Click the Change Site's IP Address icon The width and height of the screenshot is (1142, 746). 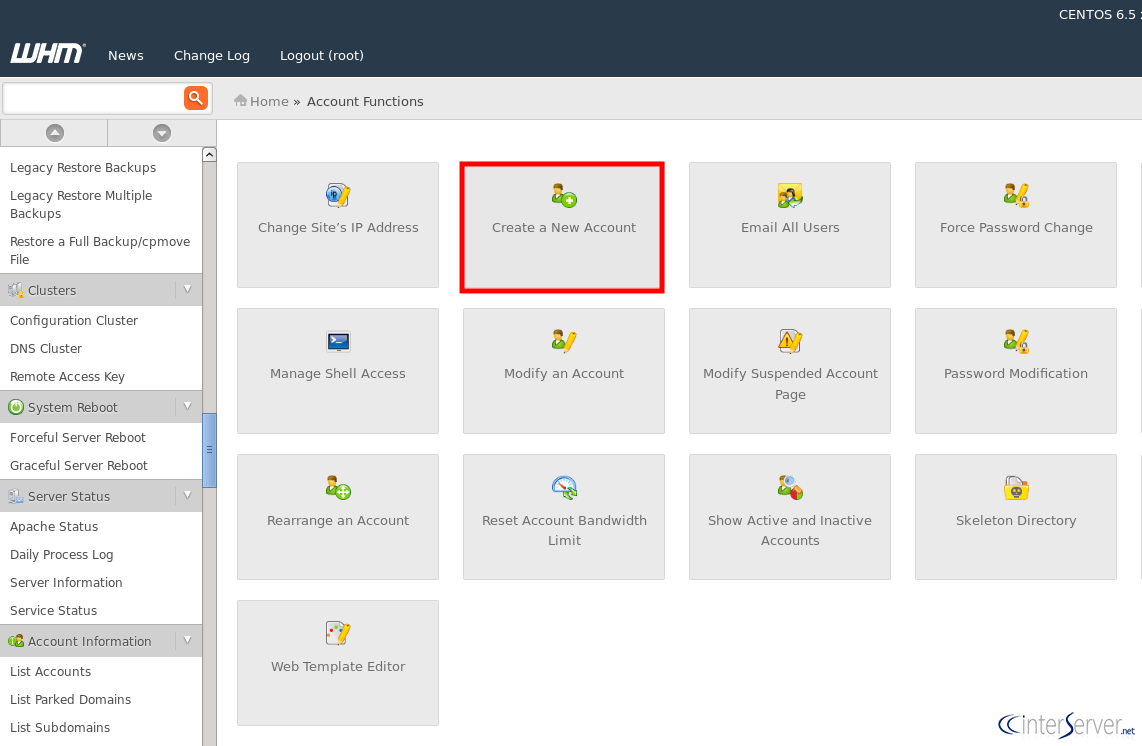(x=338, y=195)
